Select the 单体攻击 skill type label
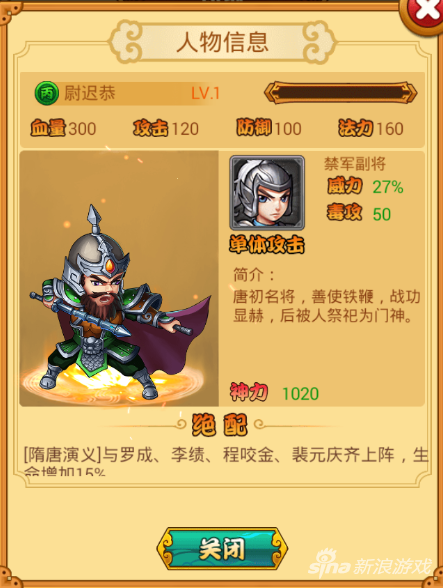The image size is (443, 588). pyautogui.click(x=267, y=245)
